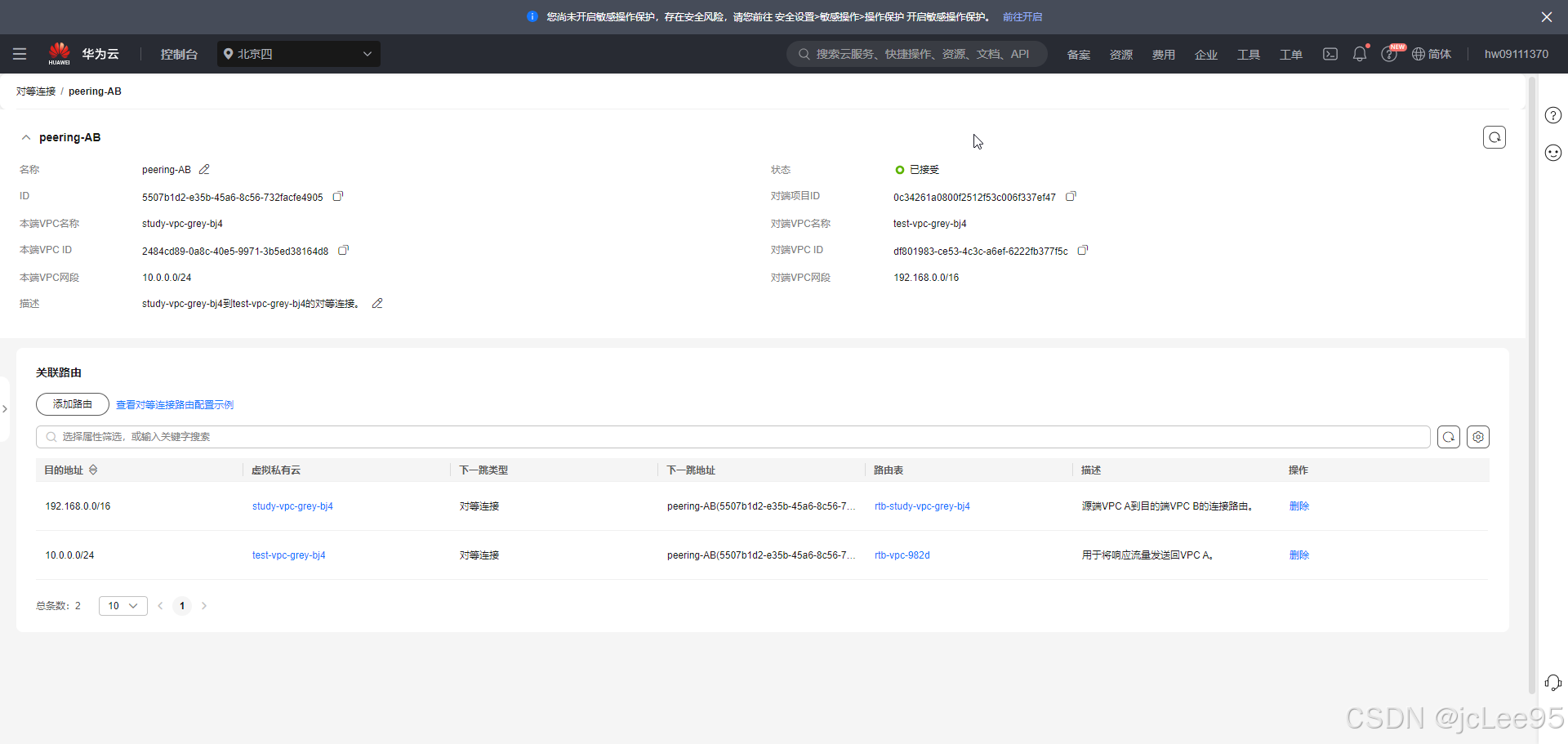Go to previous page of routes

pos(160,606)
